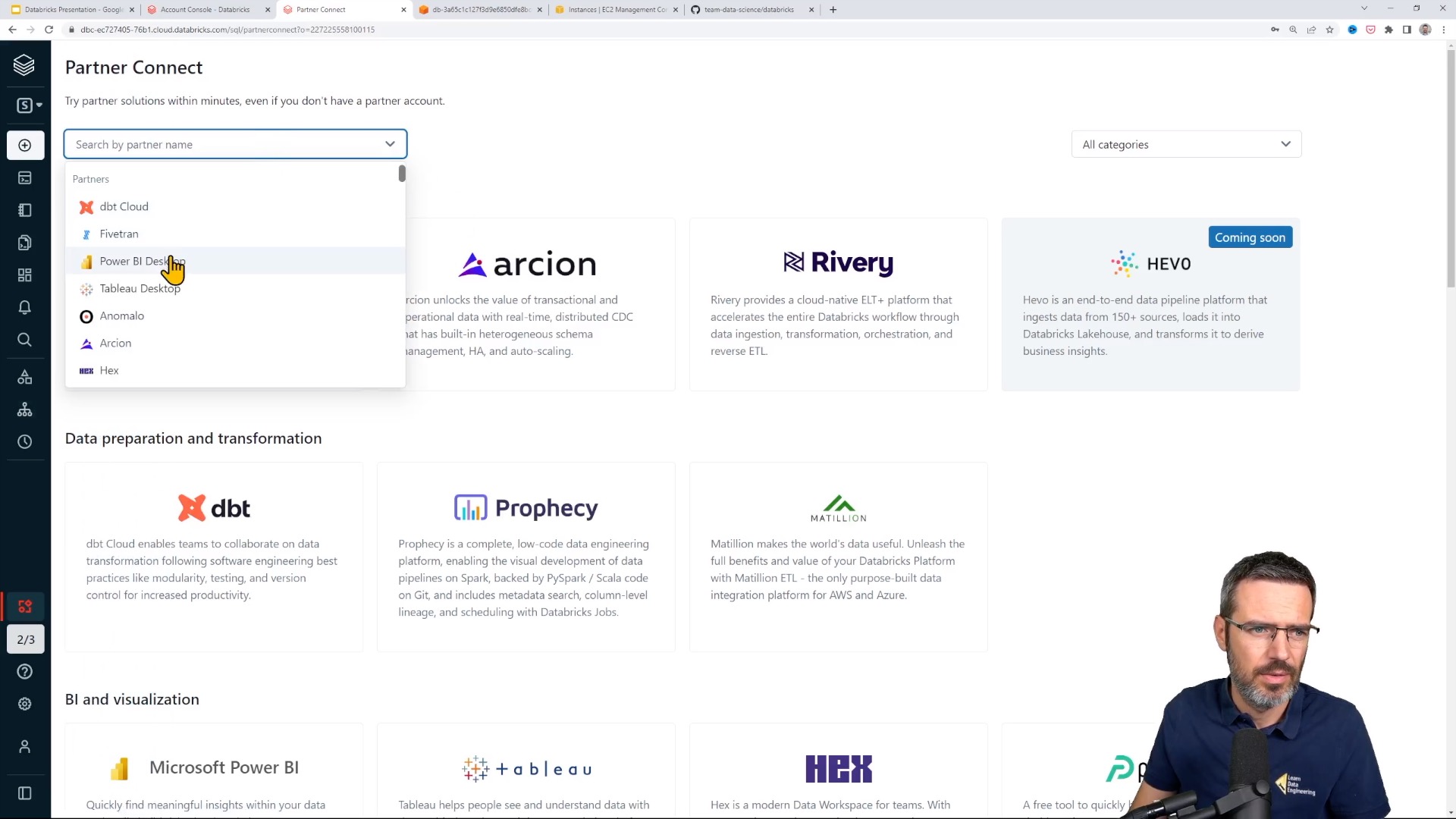1456x819 pixels.
Task: Switch to Instances EC2 Management Console tab
Action: tap(617, 10)
